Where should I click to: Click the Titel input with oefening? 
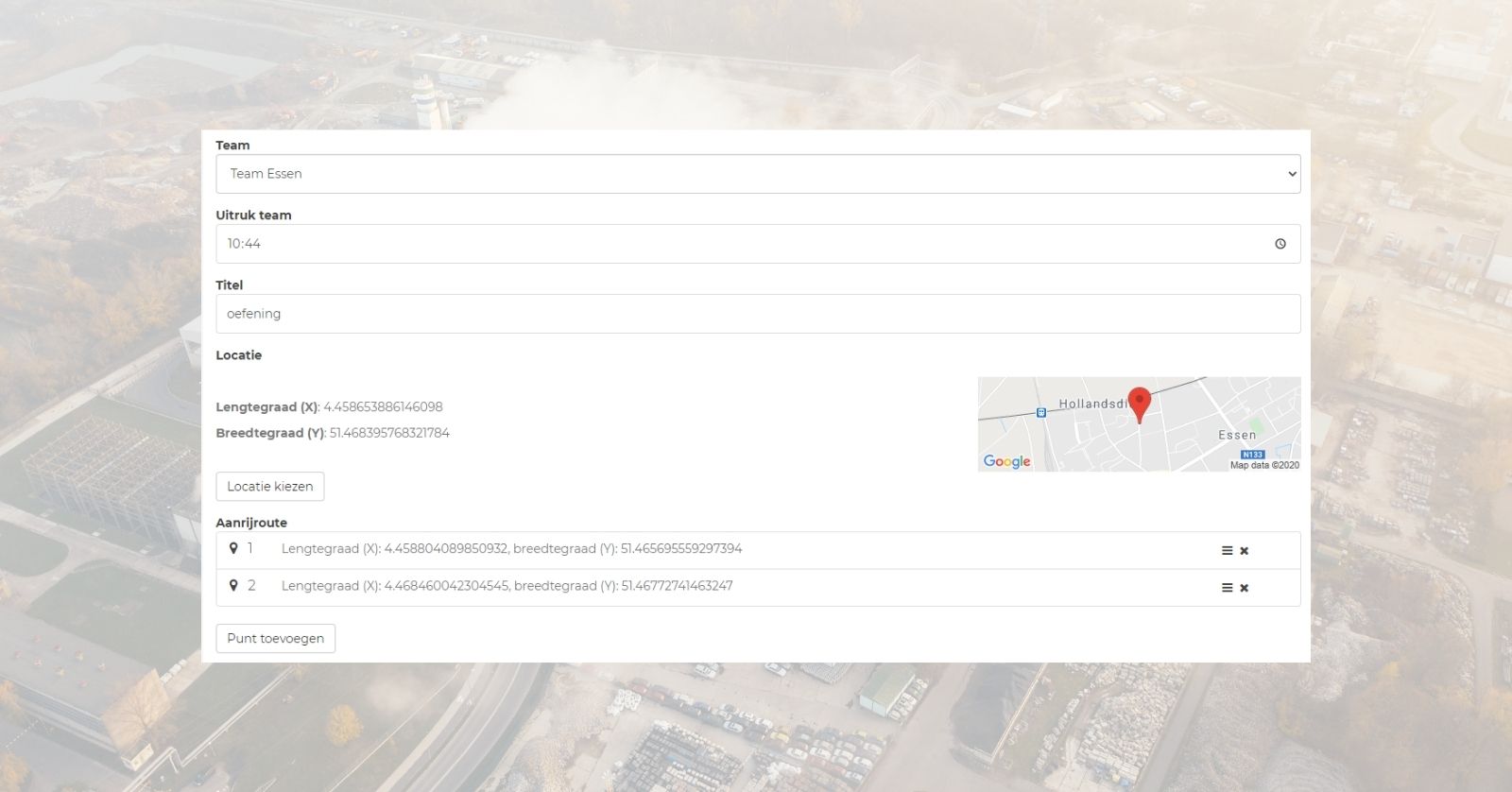758,314
